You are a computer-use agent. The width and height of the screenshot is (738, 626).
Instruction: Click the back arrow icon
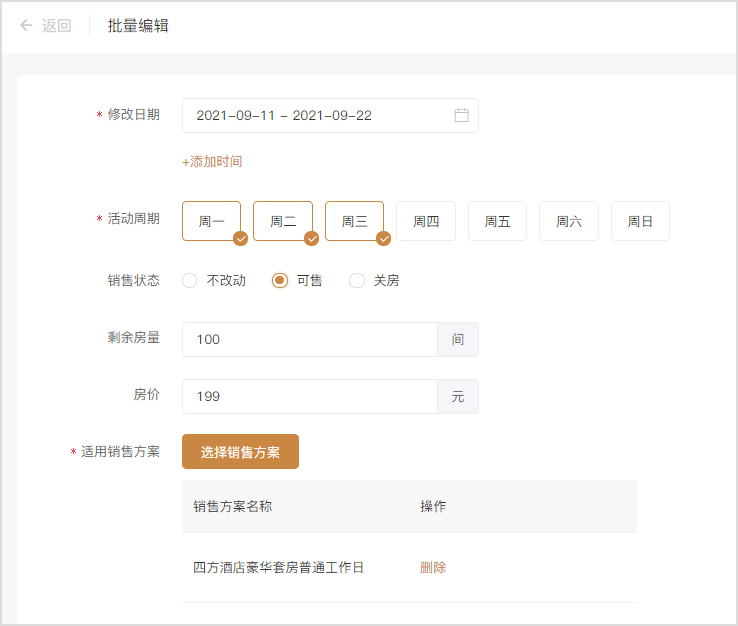click(26, 26)
